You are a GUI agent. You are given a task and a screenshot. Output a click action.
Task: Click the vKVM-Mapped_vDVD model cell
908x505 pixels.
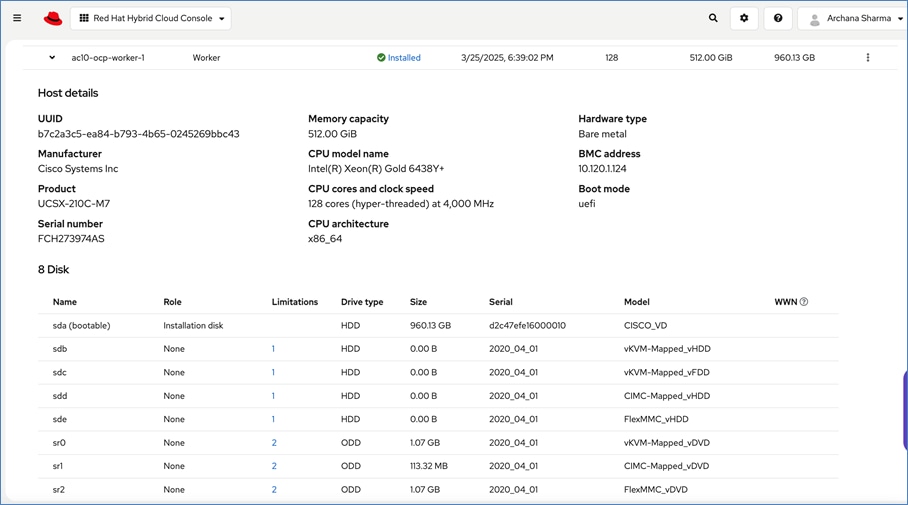[667, 442]
